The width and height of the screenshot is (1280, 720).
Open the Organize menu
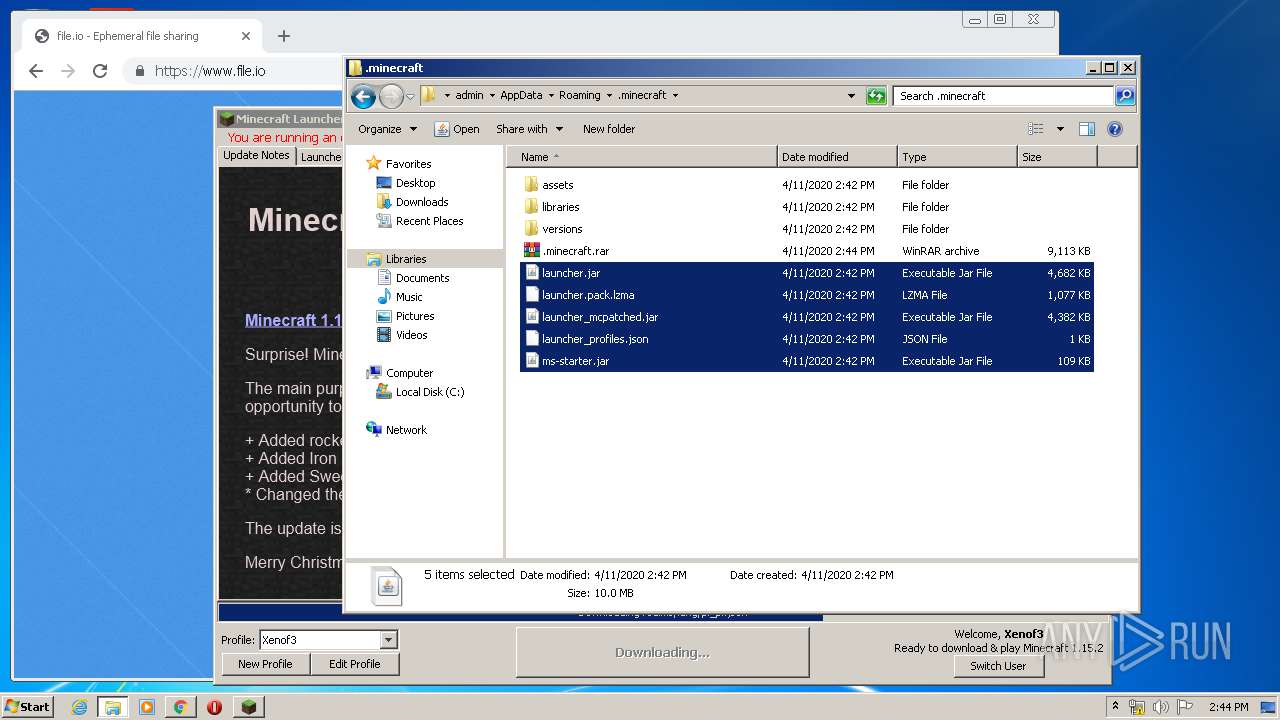tap(387, 129)
